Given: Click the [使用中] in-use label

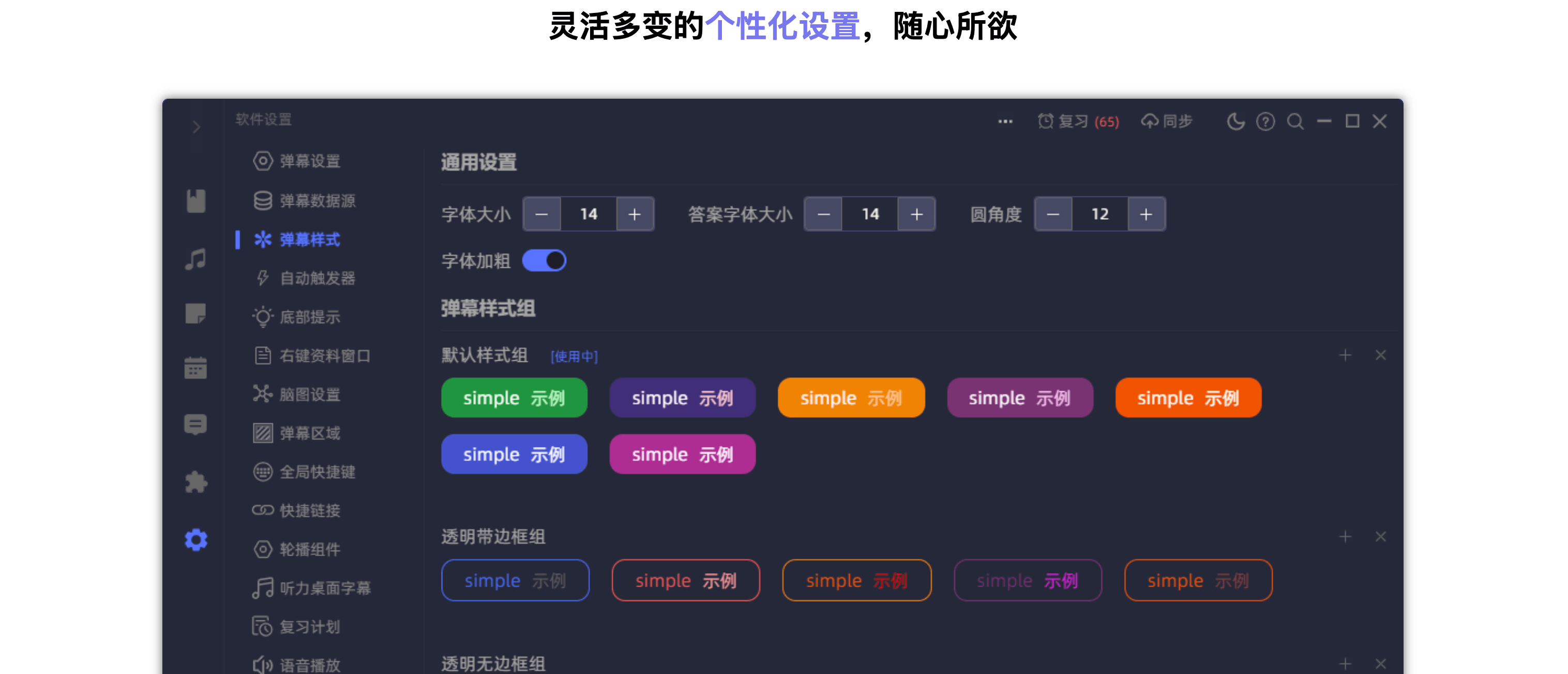Looking at the screenshot, I should click(574, 357).
